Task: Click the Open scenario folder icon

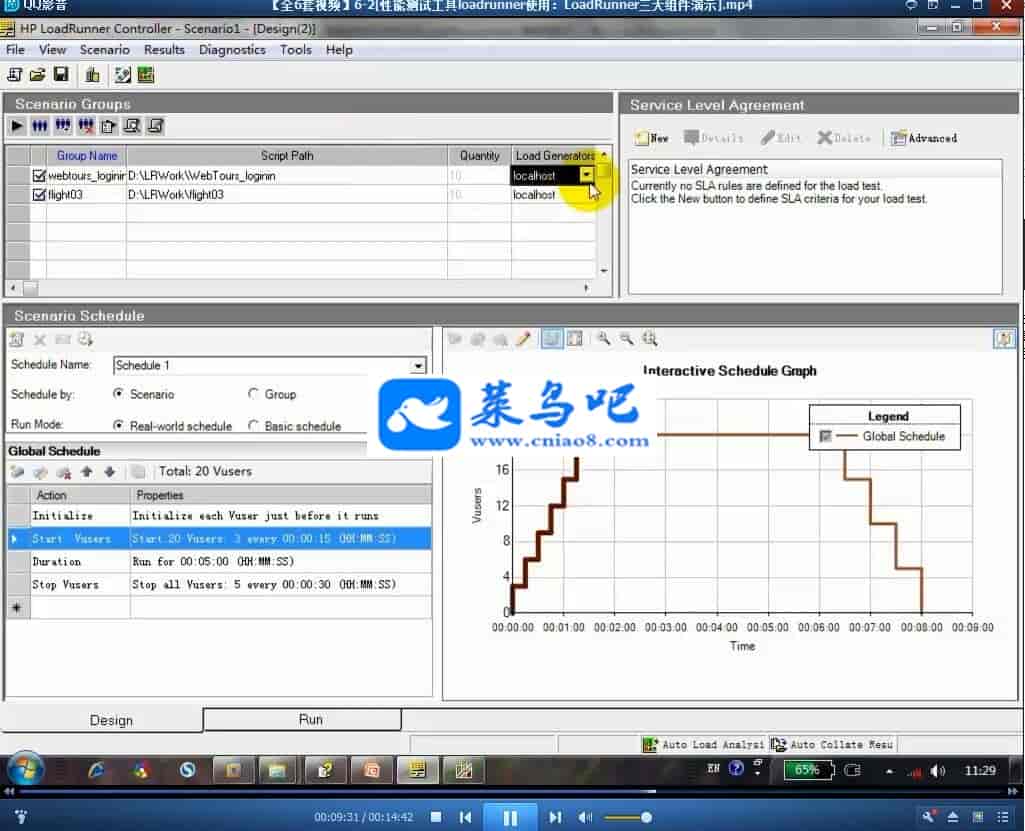Action: 38,75
